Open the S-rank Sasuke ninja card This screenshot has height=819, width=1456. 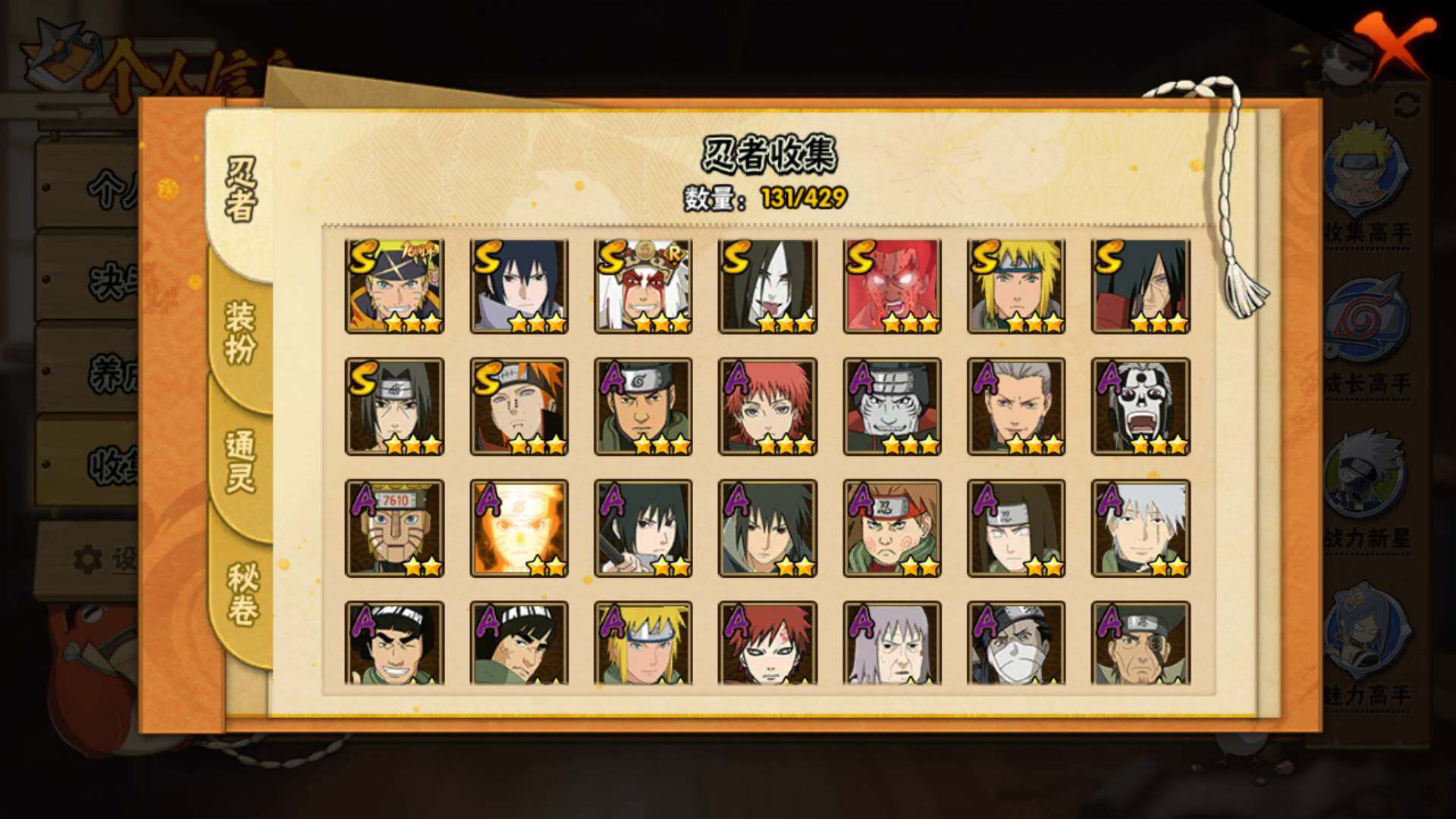(x=519, y=286)
